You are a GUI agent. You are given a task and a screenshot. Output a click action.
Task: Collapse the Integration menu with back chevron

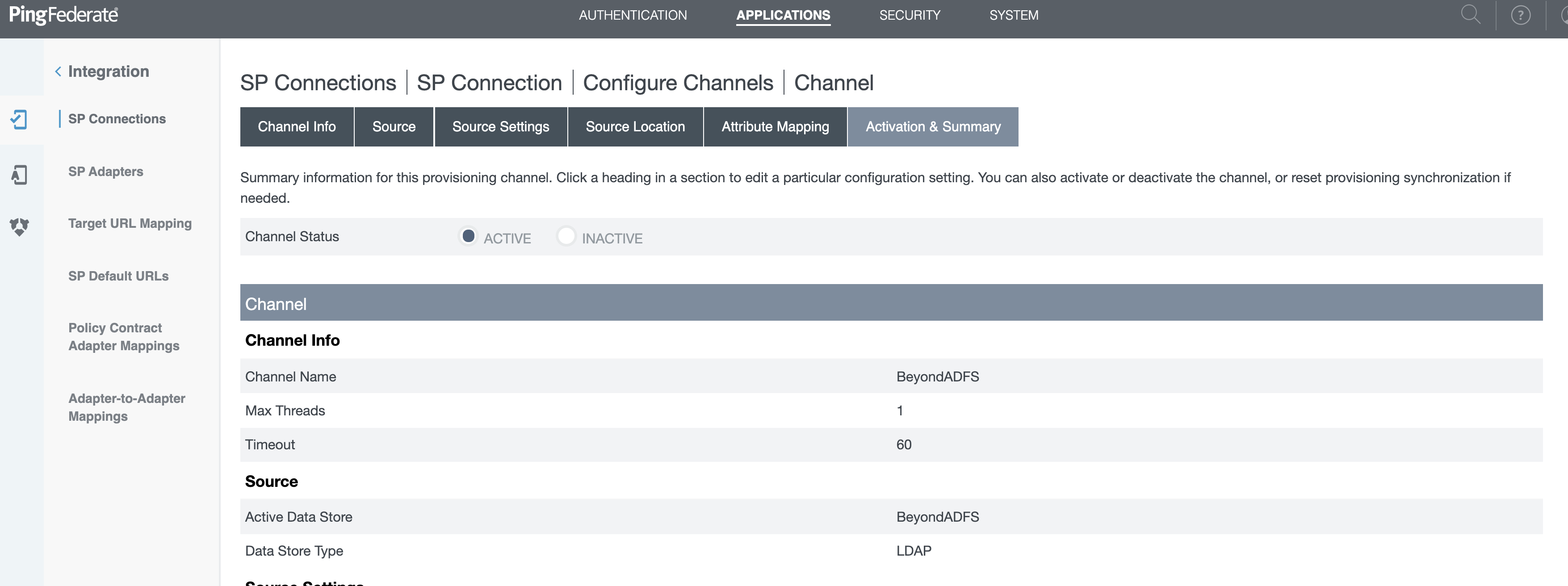point(58,72)
